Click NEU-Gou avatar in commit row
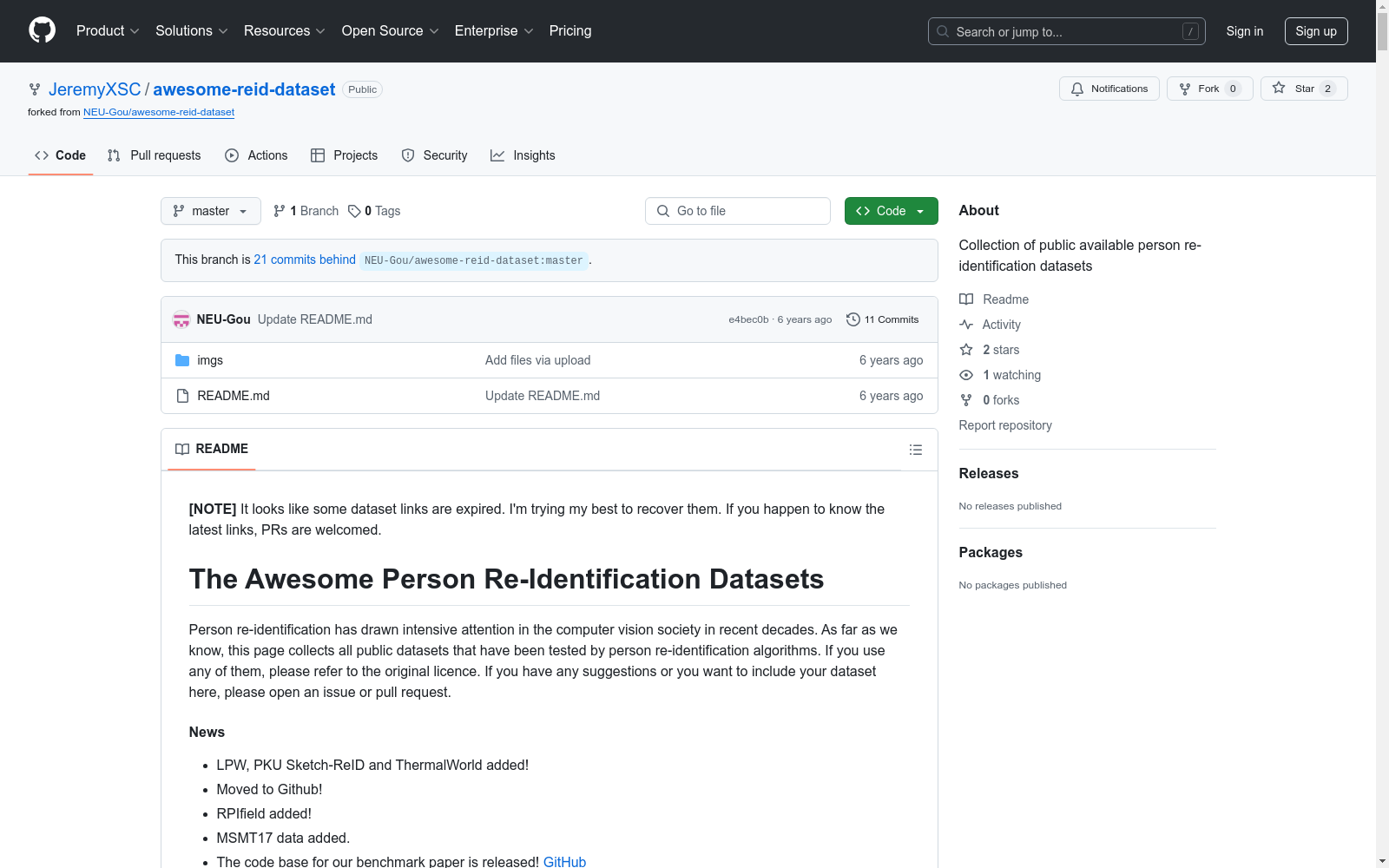 (181, 319)
